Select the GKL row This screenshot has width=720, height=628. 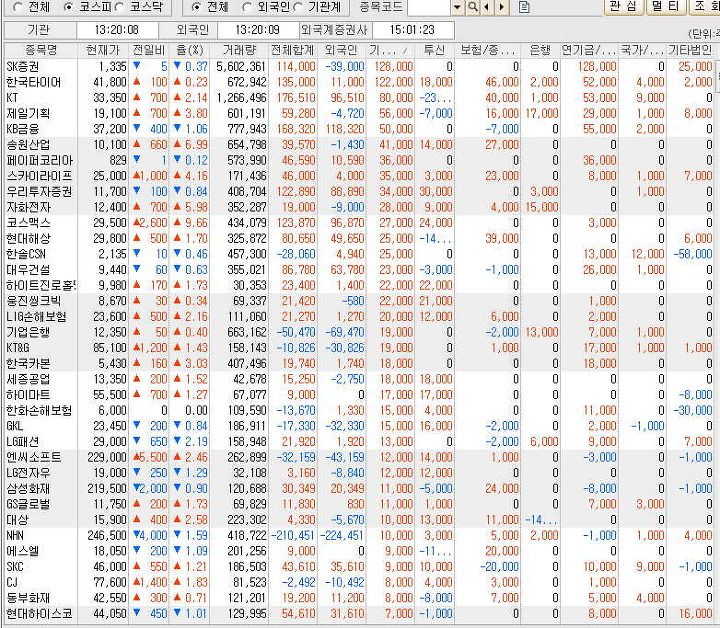click(359, 426)
